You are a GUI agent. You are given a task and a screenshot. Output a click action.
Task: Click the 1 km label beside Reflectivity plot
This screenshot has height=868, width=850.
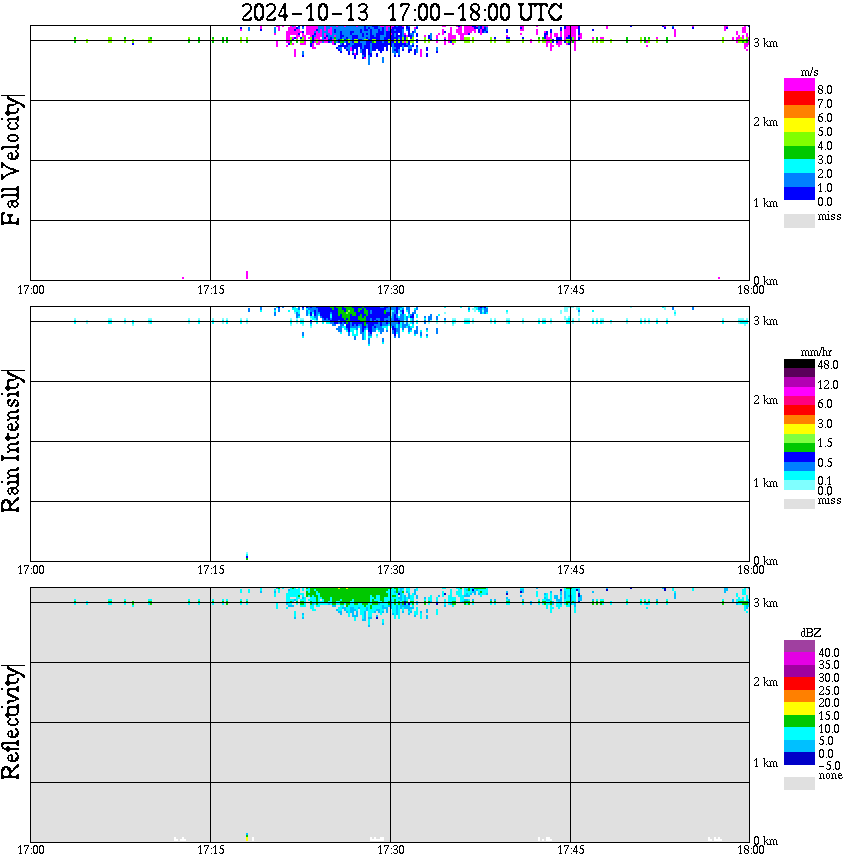(x=765, y=763)
